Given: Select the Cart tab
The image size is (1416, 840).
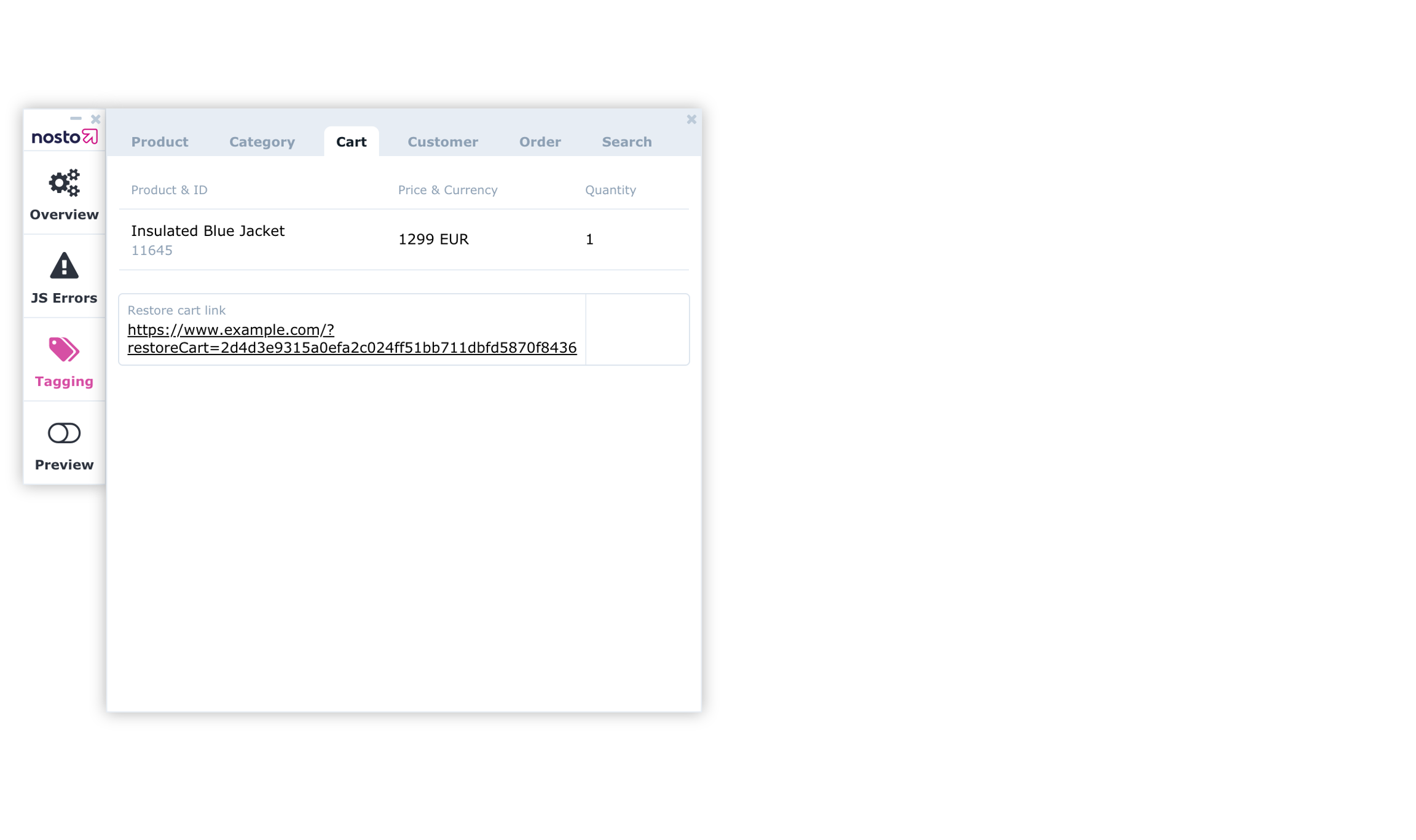Looking at the screenshot, I should click(351, 142).
